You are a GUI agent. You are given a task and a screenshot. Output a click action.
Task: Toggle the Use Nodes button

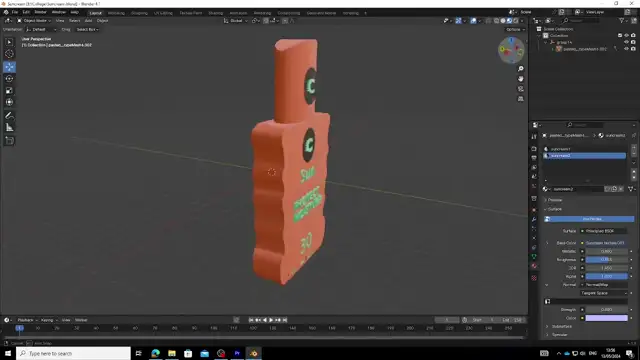tap(589, 219)
